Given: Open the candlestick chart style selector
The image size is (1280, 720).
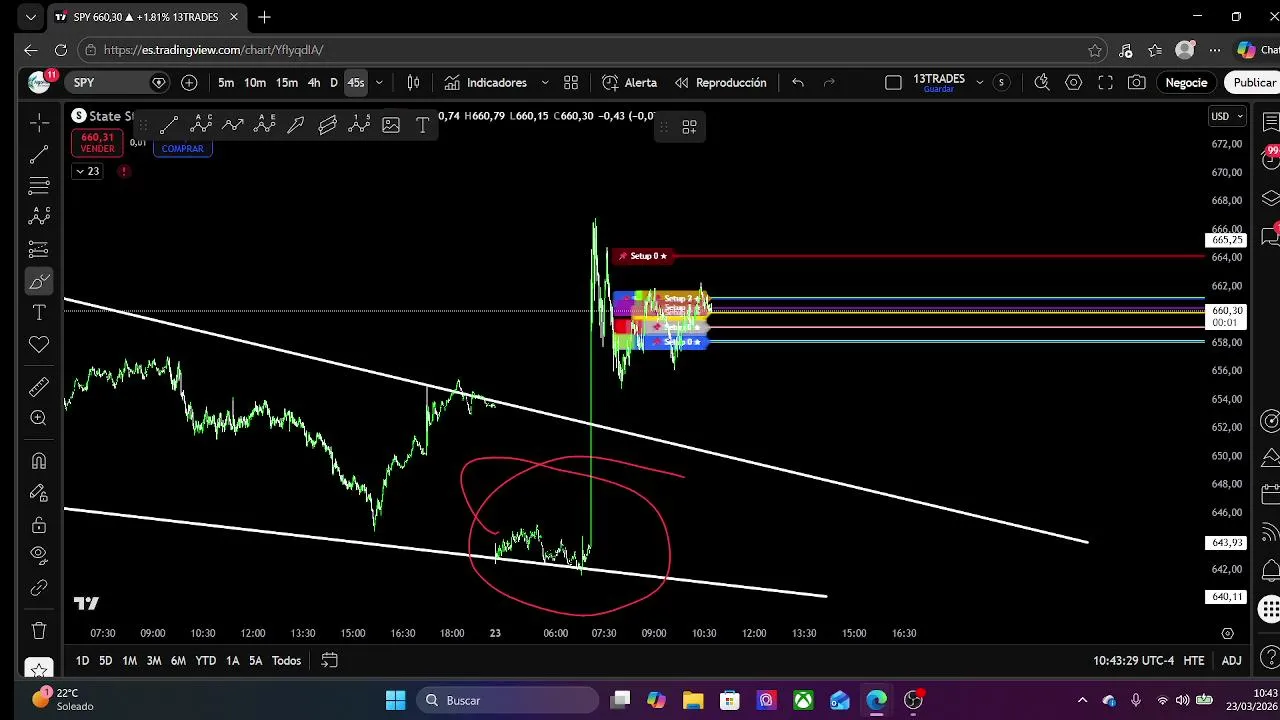Looking at the screenshot, I should (x=413, y=83).
